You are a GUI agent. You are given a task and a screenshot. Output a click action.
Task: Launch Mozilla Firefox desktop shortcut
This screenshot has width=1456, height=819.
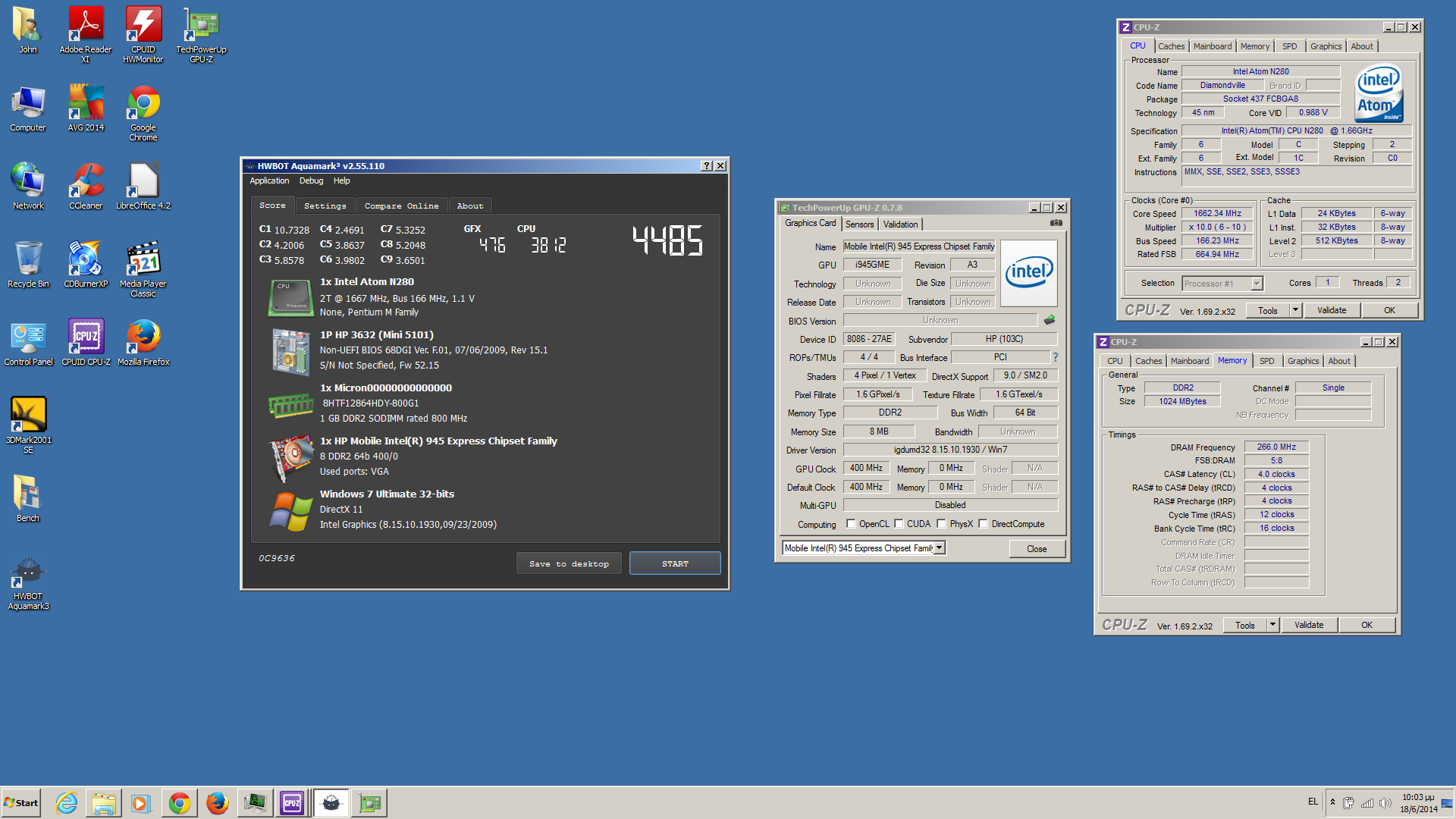[x=143, y=343]
